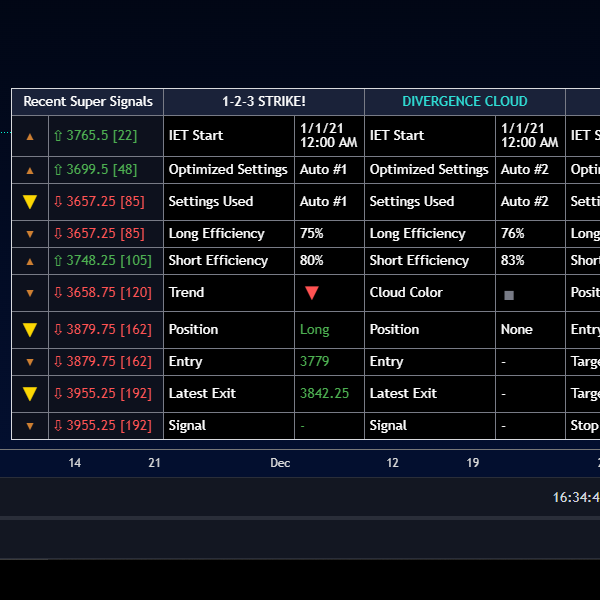Image resolution: width=600 pixels, height=600 pixels.
Task: Select the 1-2-3 STRIKE! column header
Action: tap(264, 101)
